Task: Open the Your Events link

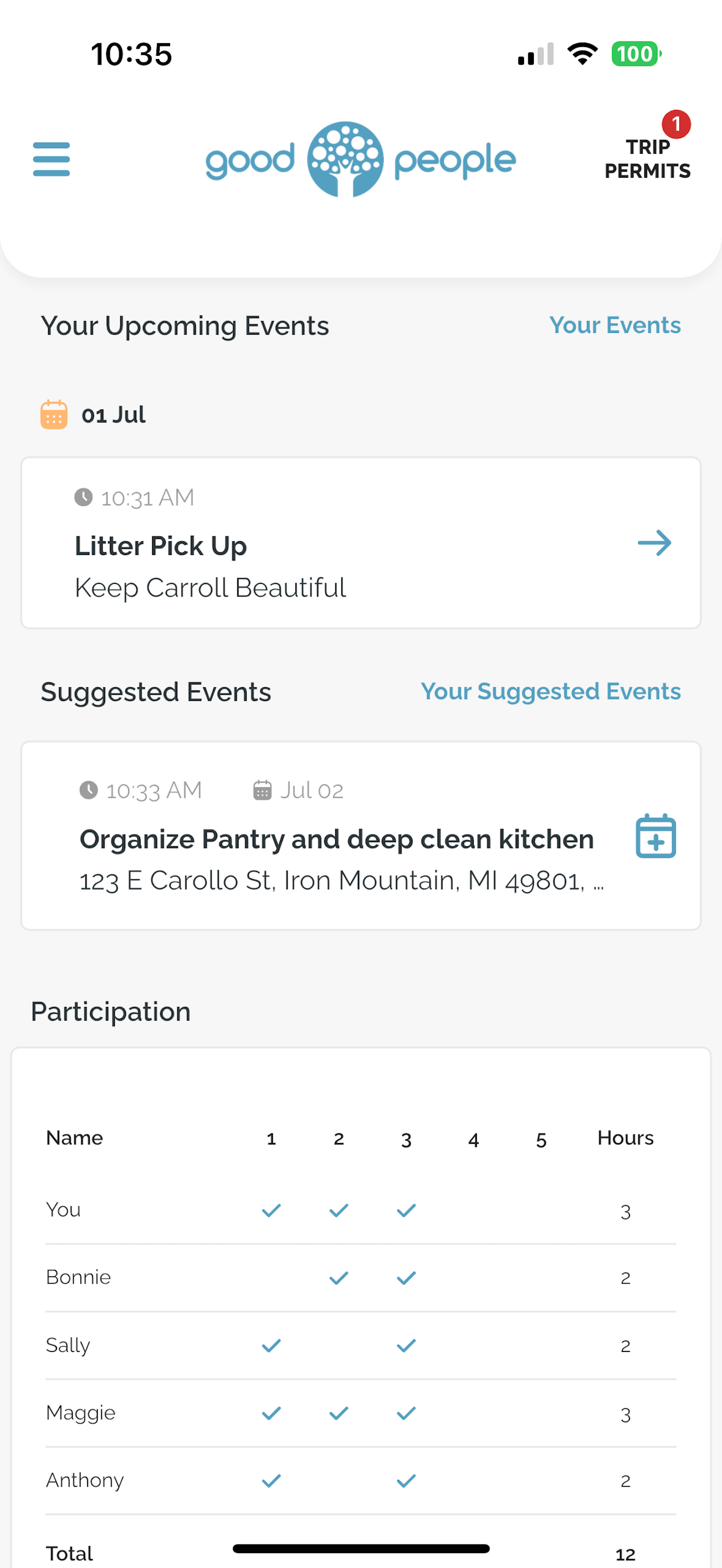Action: pos(615,325)
